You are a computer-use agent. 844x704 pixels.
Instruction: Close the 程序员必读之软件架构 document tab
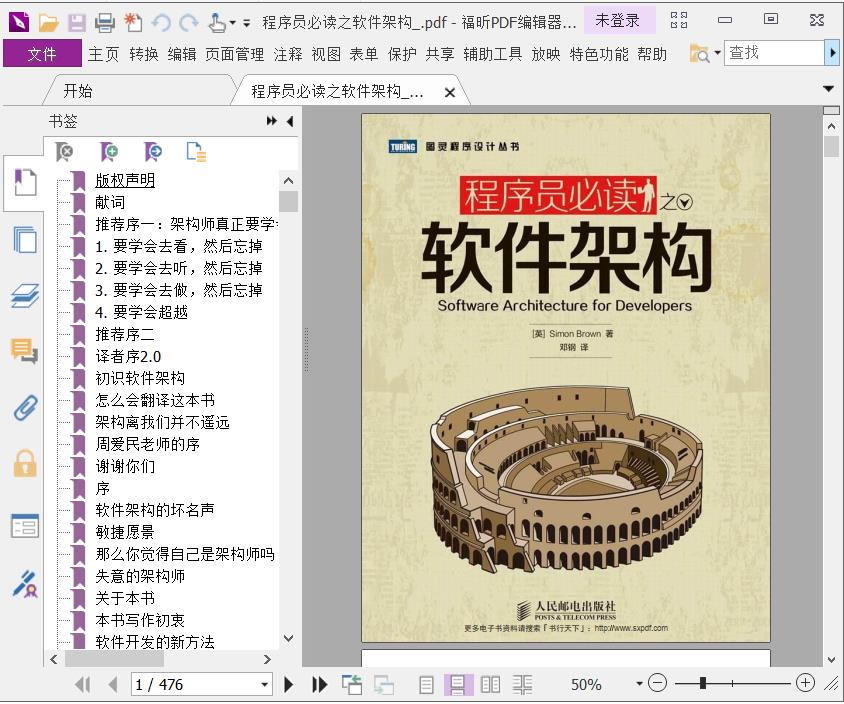450,93
